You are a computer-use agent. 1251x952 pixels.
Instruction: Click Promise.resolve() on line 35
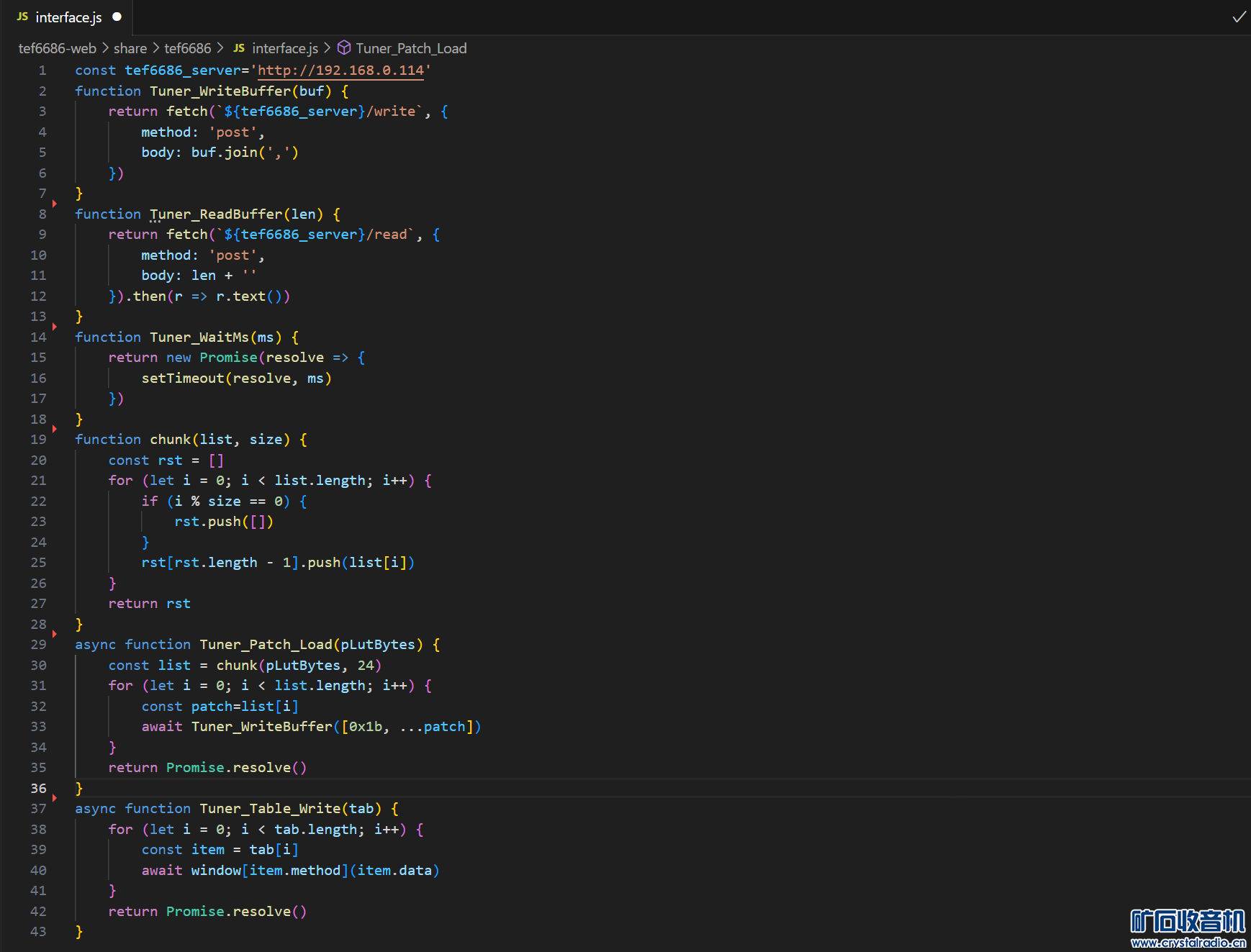tap(237, 768)
